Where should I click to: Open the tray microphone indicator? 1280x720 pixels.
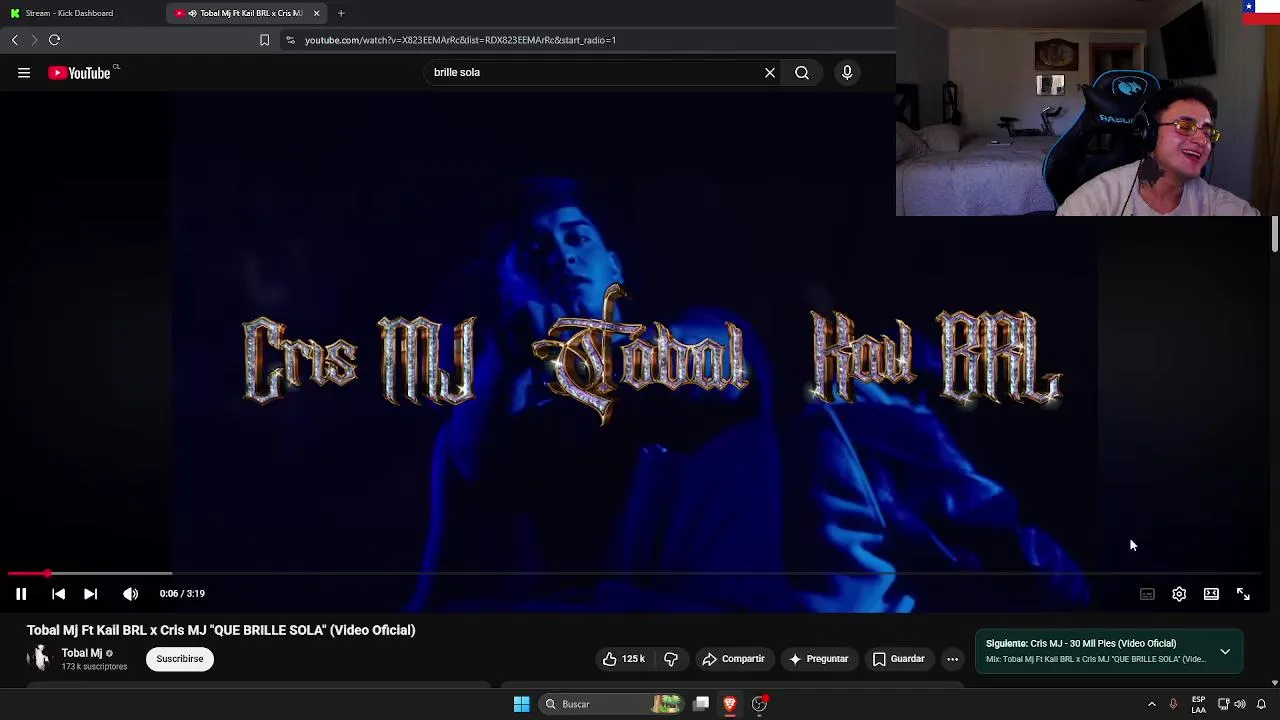pos(1173,704)
